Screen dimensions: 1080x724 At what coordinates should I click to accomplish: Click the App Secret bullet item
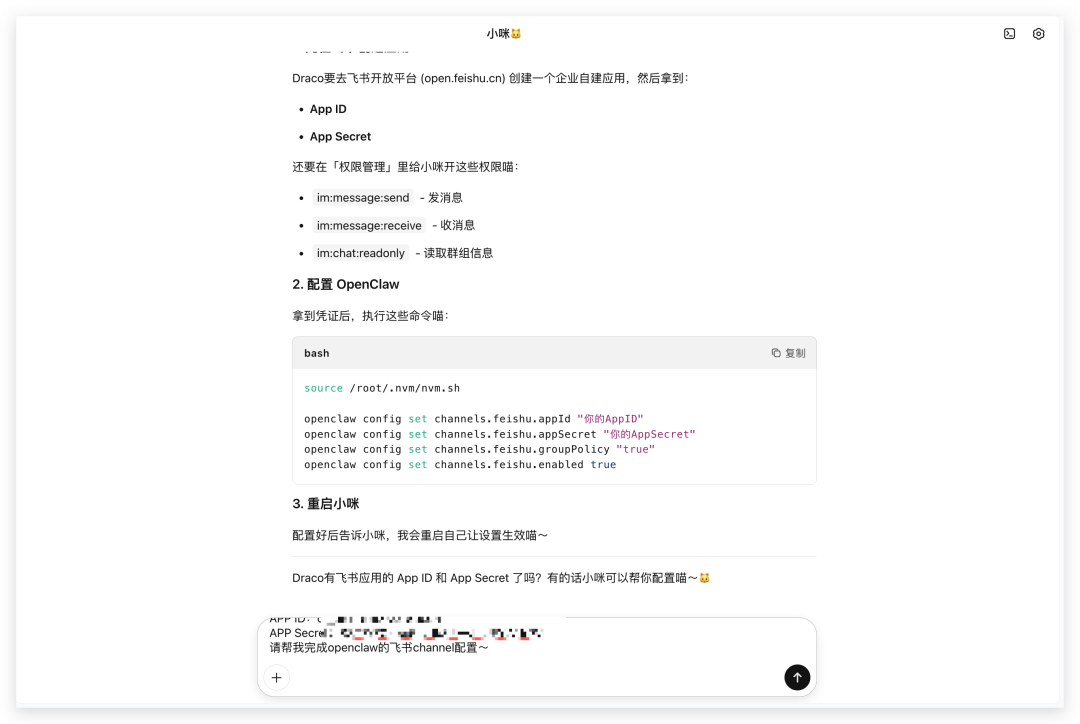click(340, 137)
